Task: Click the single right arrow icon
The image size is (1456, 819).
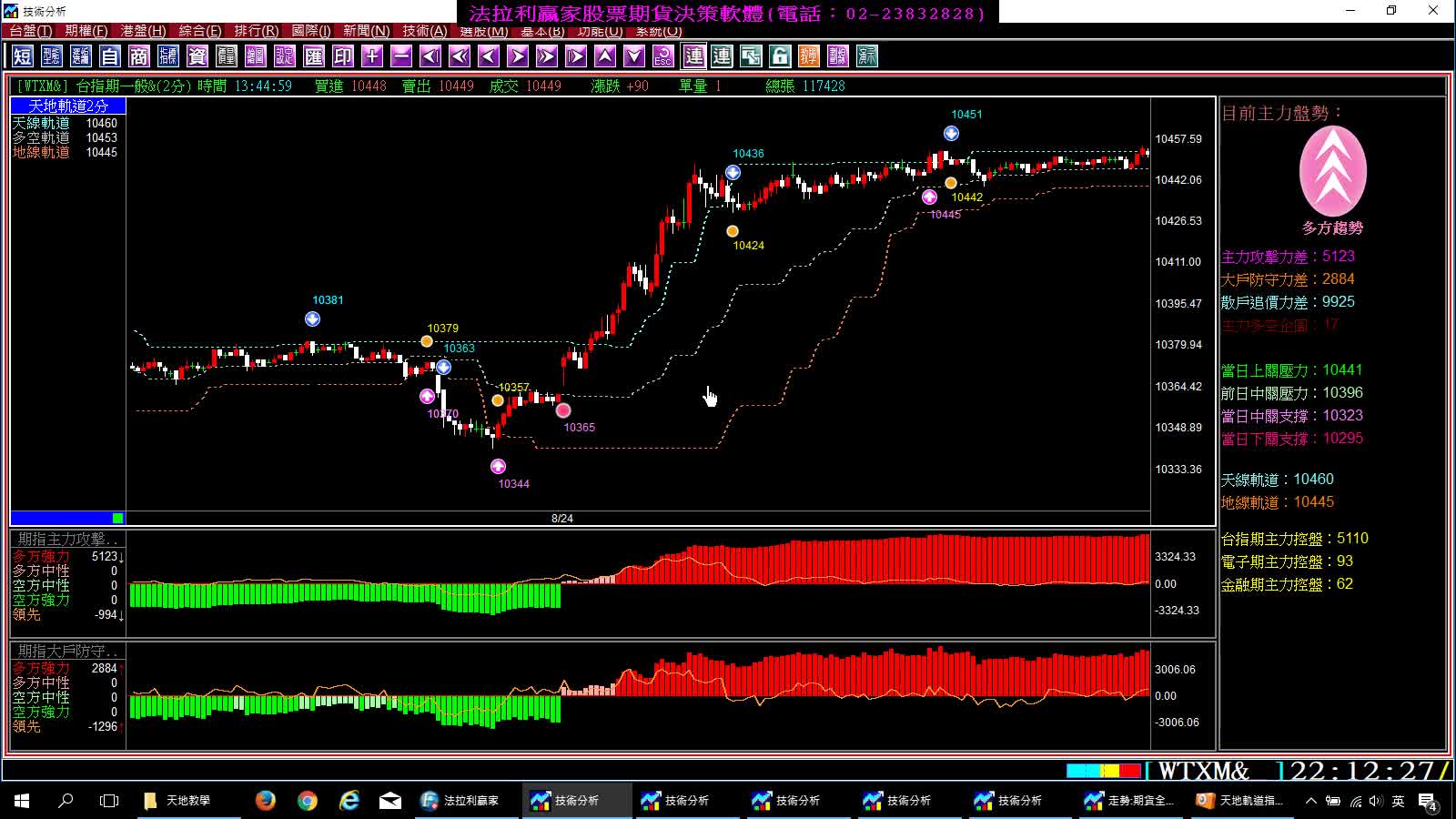Action: 518,56
